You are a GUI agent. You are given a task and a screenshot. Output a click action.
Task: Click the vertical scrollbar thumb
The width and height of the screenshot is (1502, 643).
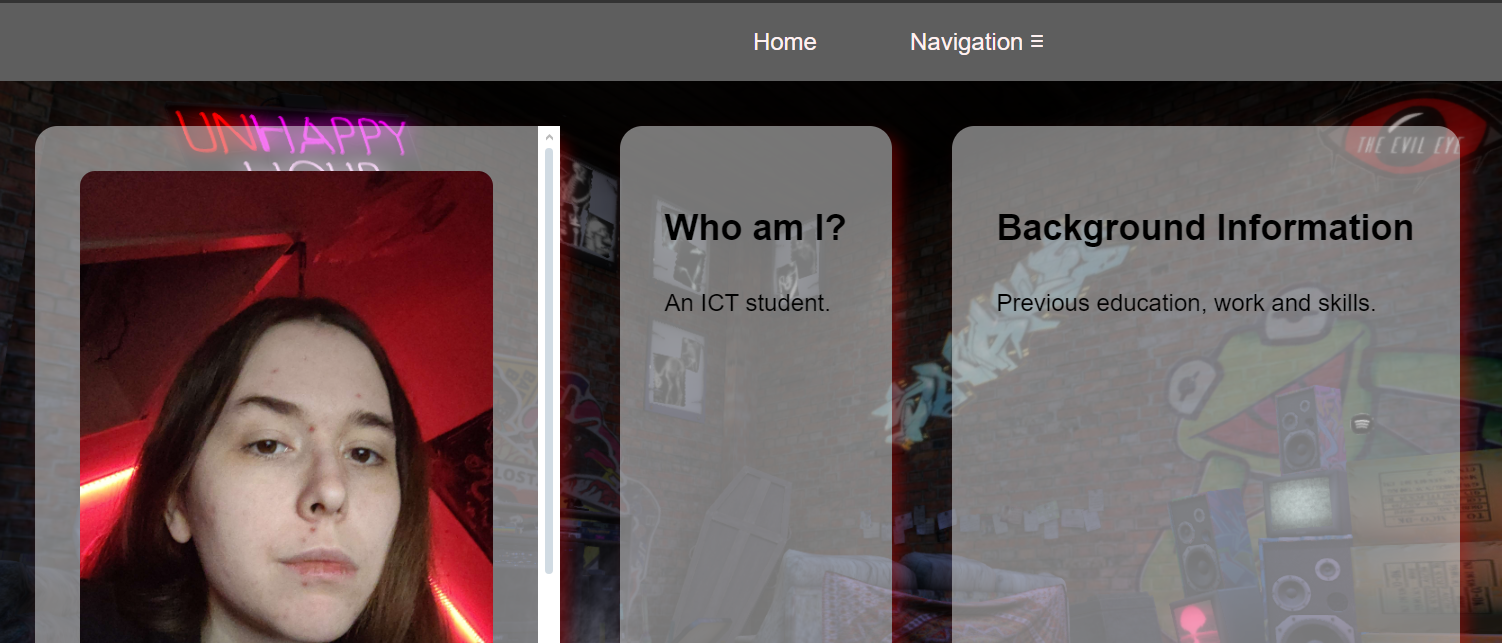[549, 360]
